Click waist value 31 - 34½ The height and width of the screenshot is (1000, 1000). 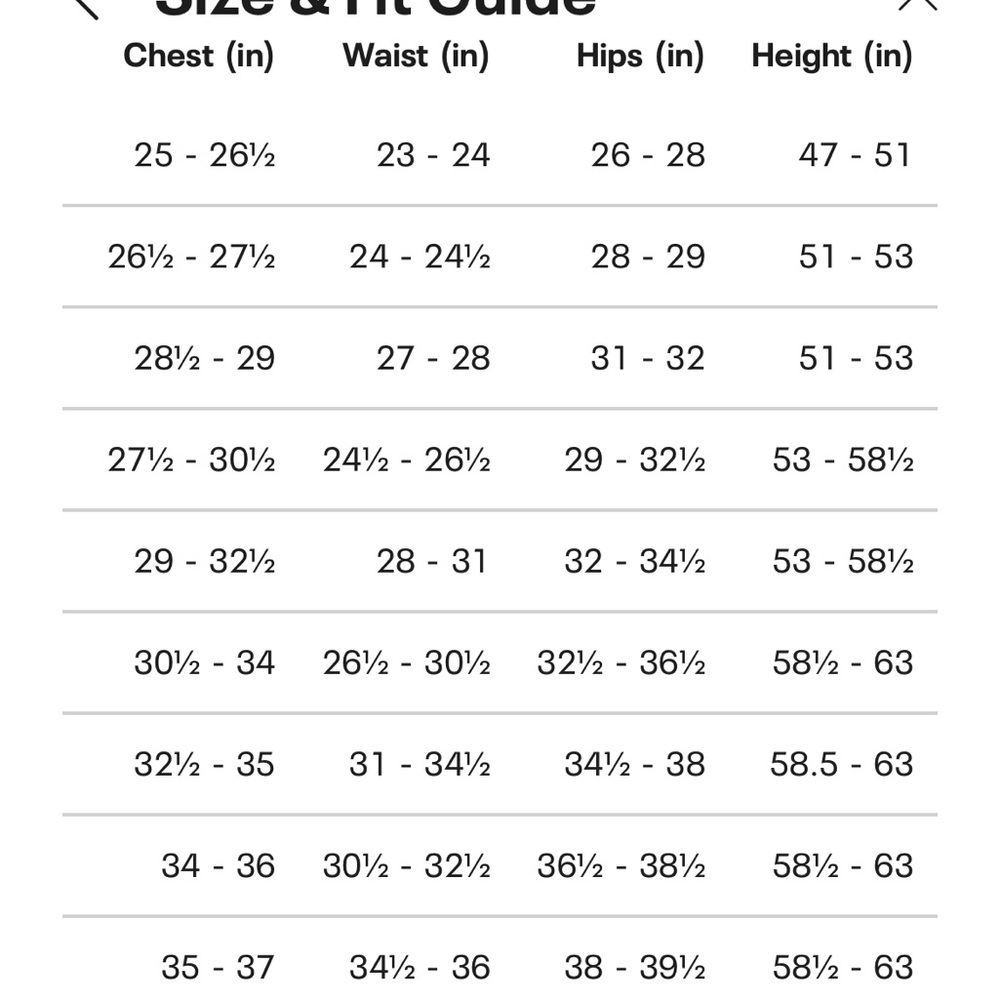[420, 764]
